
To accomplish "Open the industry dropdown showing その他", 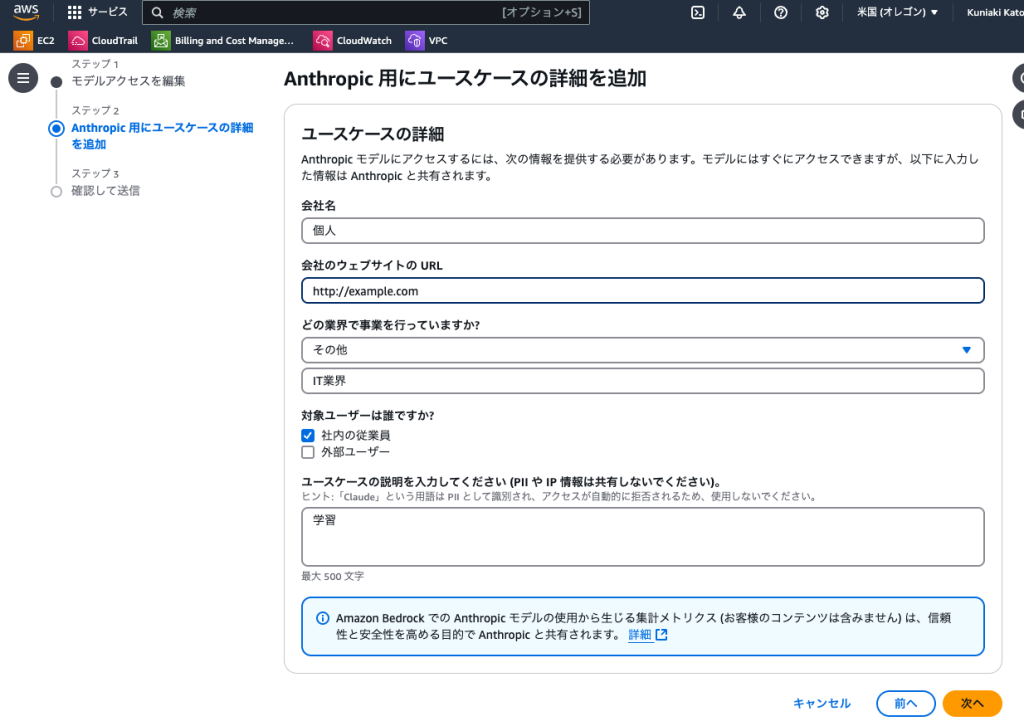I will coord(643,350).
